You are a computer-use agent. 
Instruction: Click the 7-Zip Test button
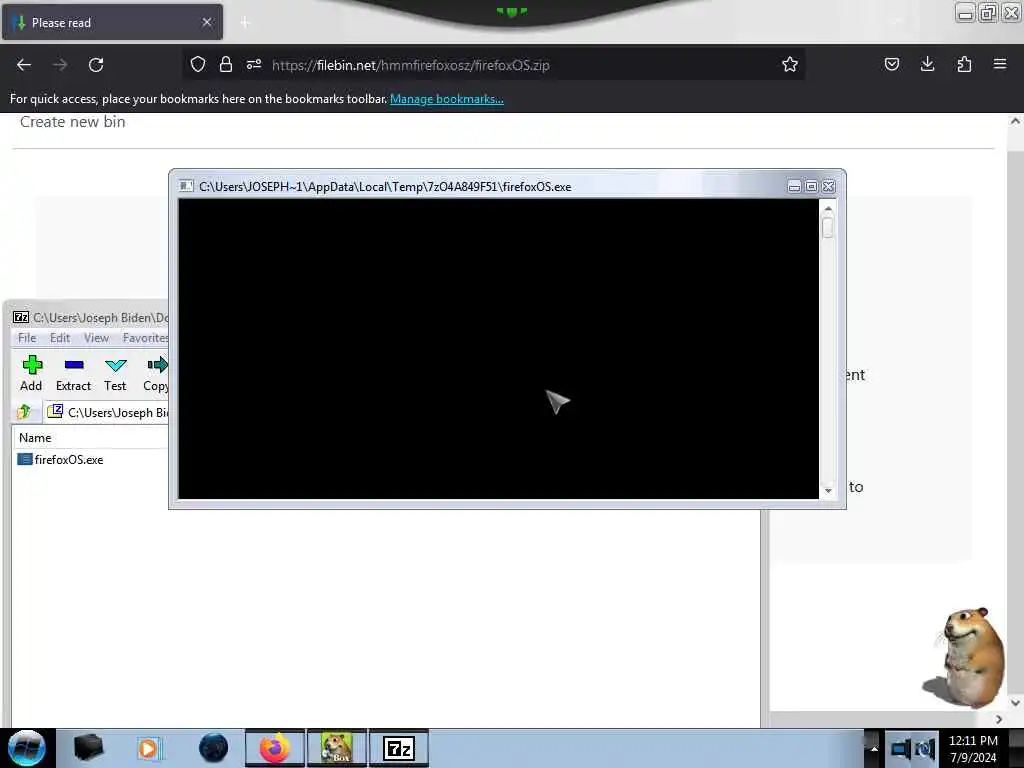tap(115, 374)
